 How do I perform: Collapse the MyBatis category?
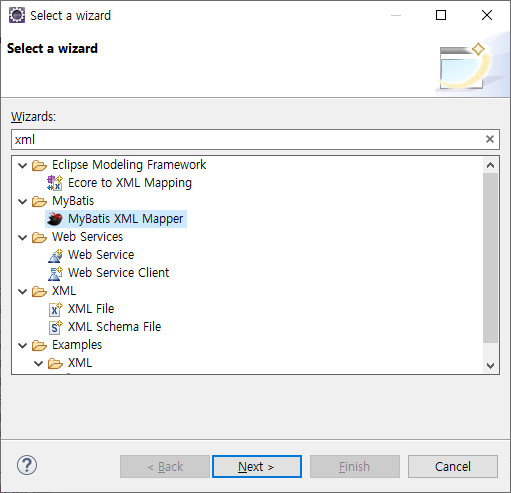point(22,201)
